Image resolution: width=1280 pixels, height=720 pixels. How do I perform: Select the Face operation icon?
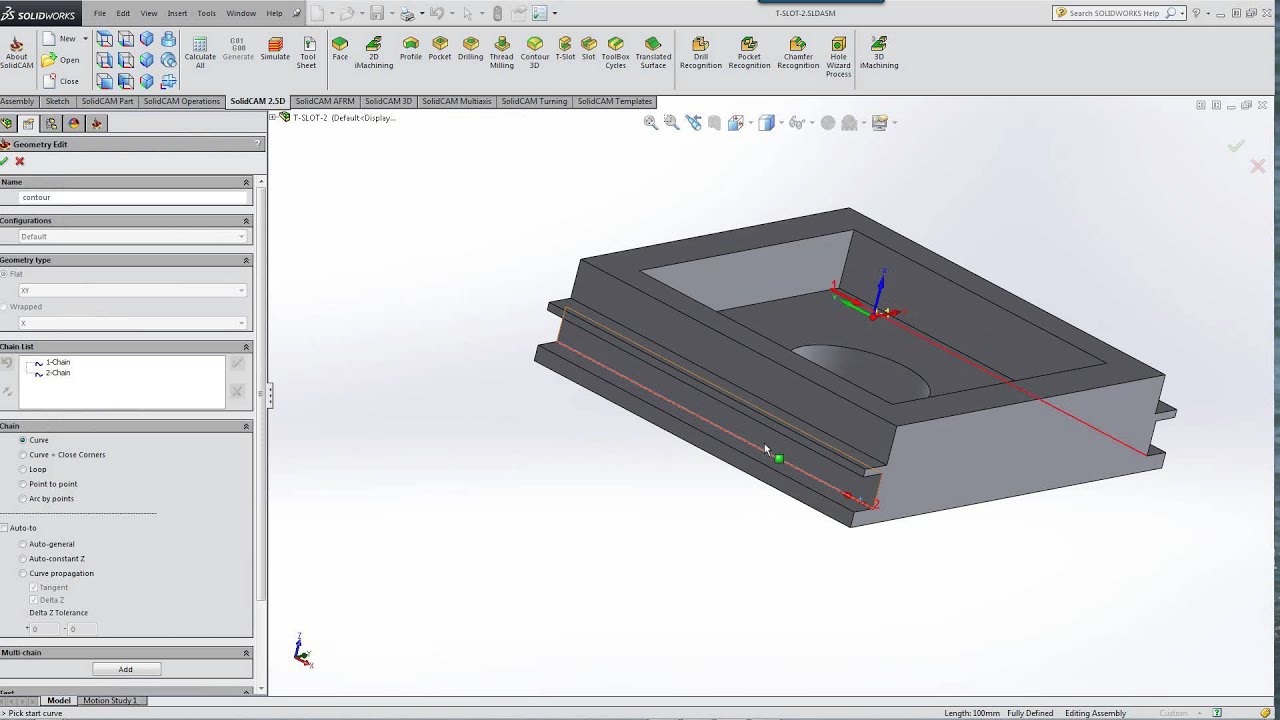[340, 49]
